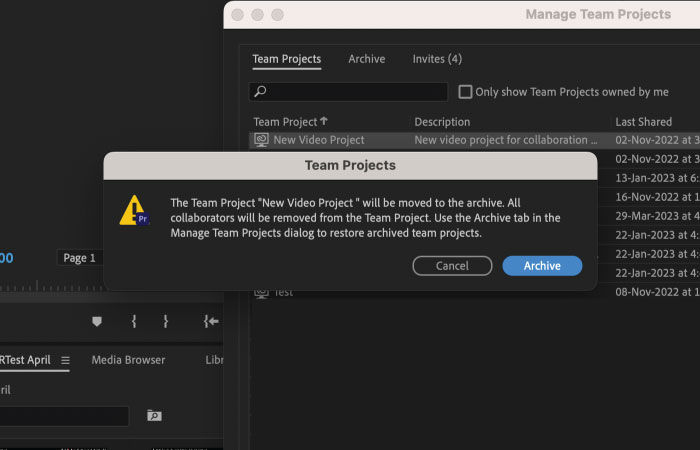Click the 16-Nov-2022 last shared date
700x450 pixels.
tap(657, 197)
